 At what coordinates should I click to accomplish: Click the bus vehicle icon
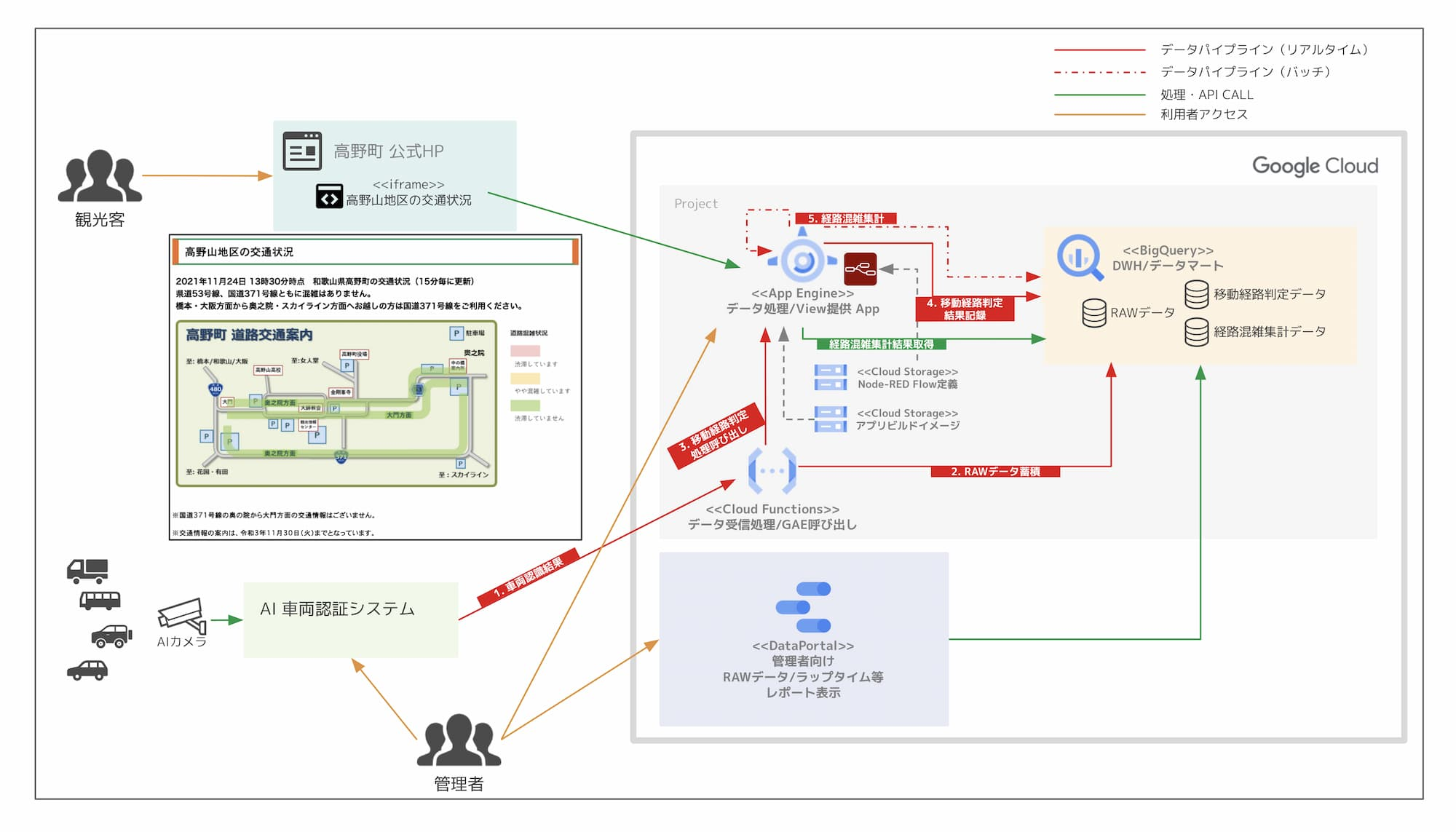[x=100, y=601]
